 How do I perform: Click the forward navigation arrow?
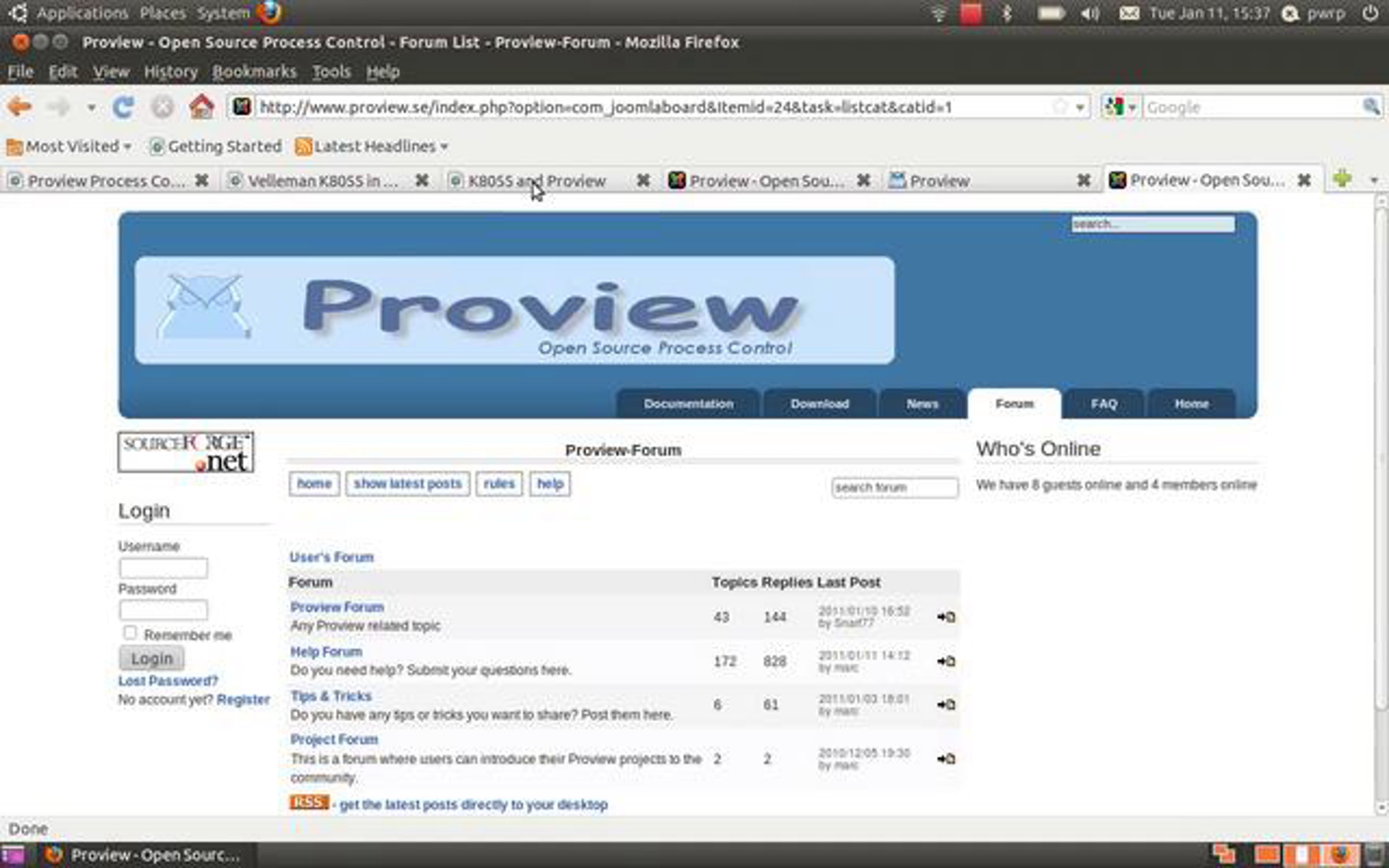coord(58,107)
